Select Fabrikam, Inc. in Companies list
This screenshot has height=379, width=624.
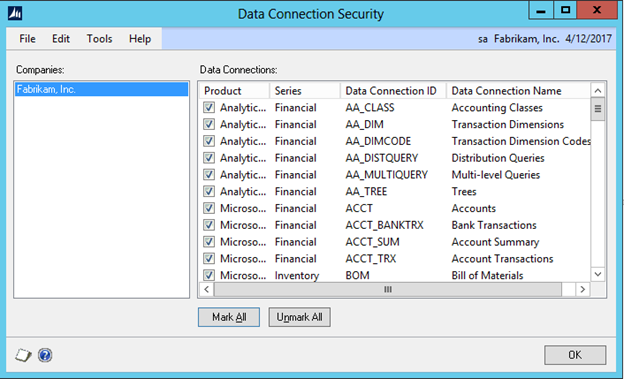click(101, 89)
